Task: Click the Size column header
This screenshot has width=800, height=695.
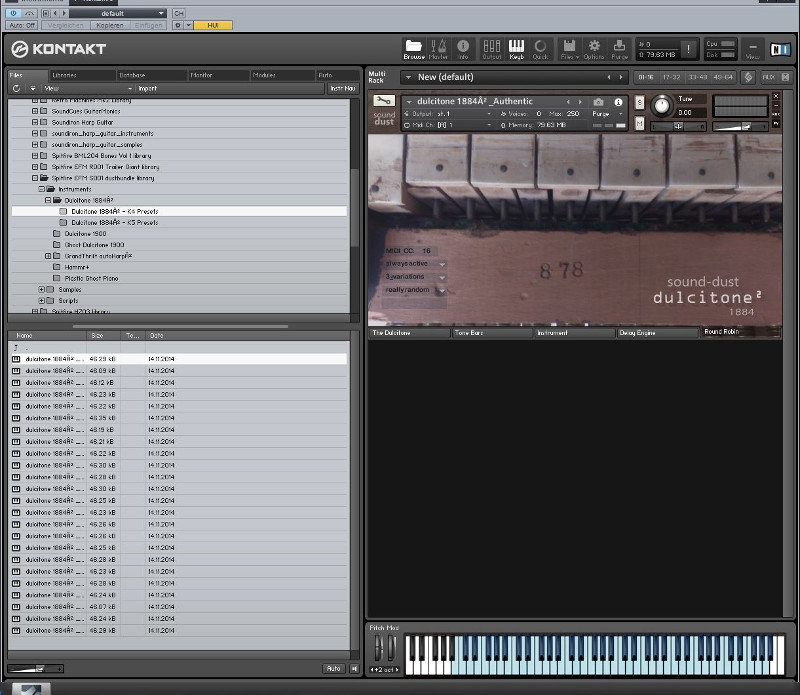Action: (105, 335)
